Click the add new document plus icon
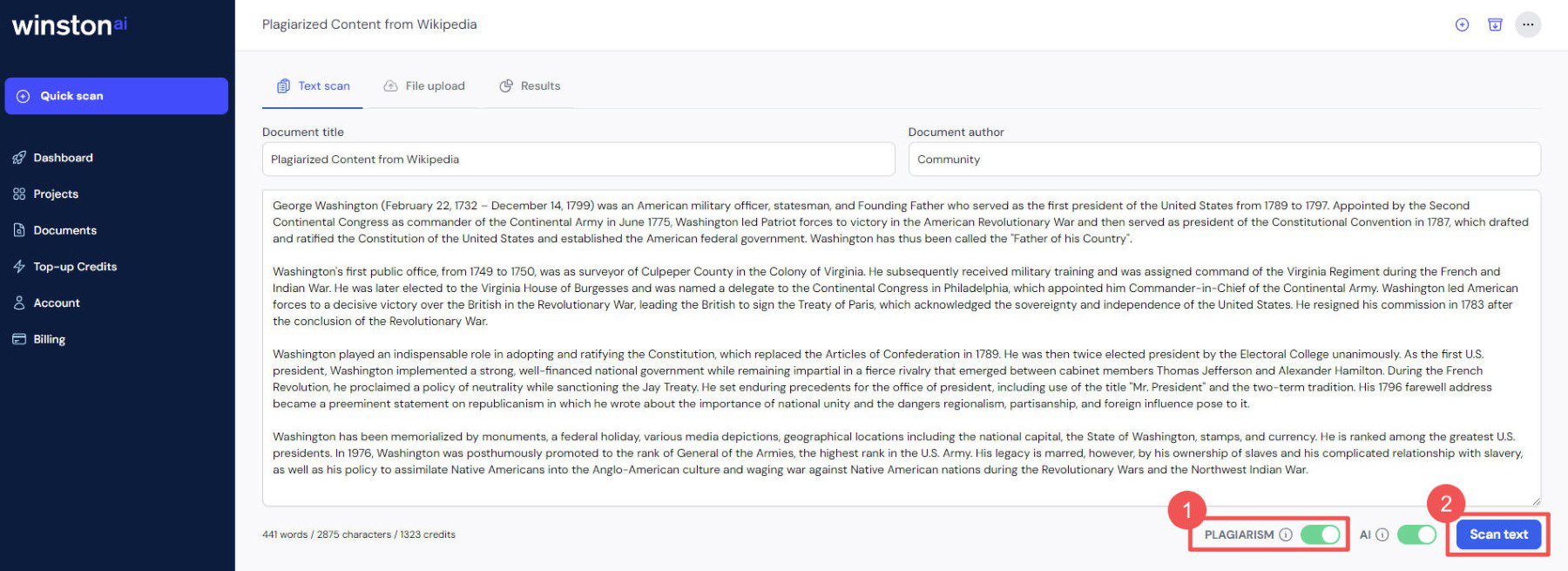The width and height of the screenshot is (1568, 571). pos(1462,24)
